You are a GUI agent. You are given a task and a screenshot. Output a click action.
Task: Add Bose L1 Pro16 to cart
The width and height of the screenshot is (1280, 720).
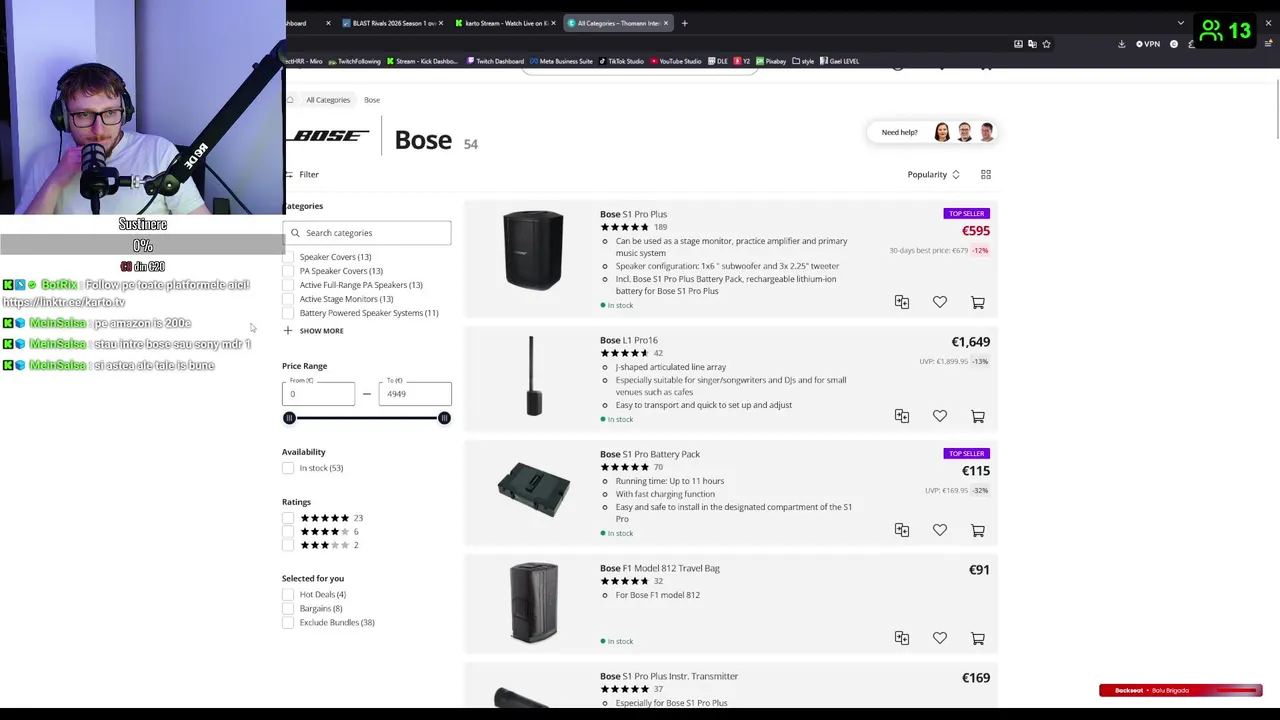click(978, 416)
